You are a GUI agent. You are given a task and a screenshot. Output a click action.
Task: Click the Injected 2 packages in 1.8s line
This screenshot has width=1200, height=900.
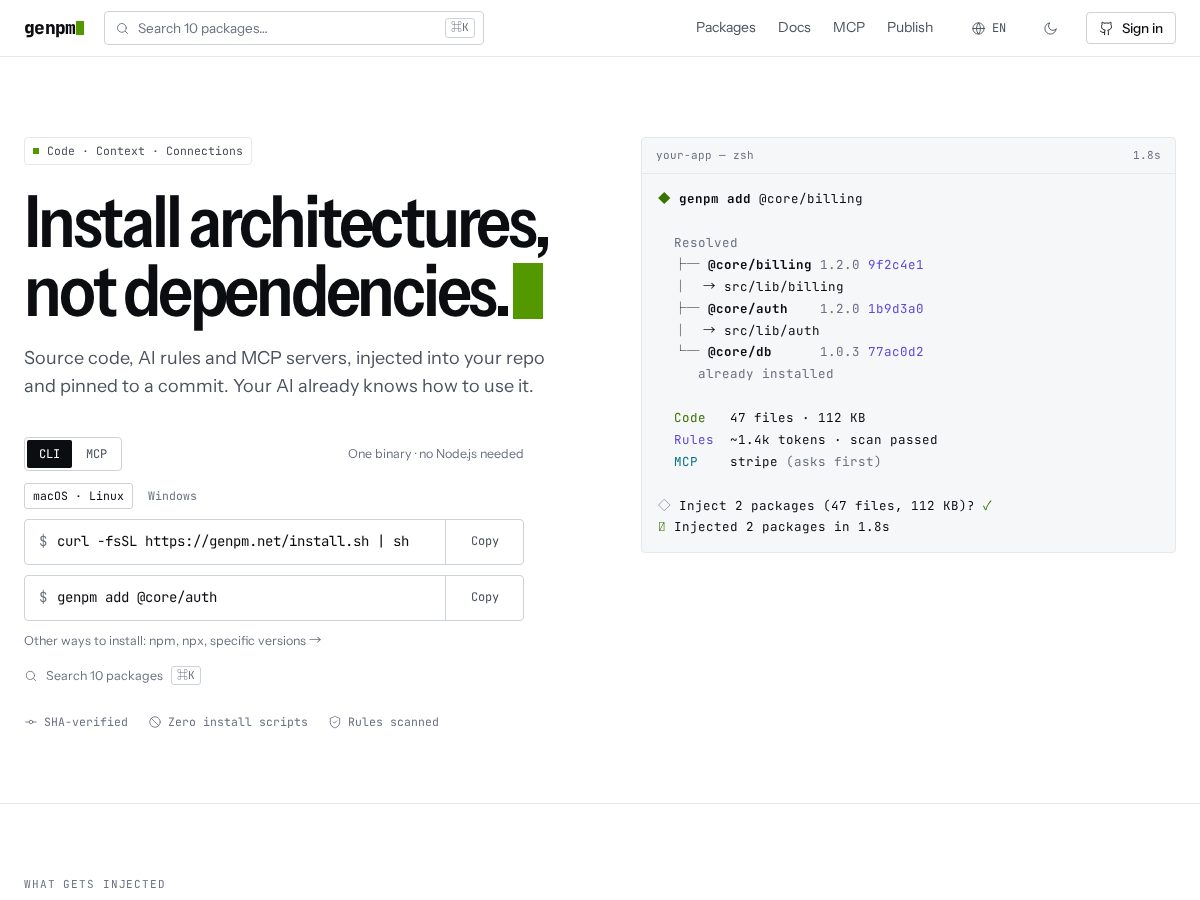coord(774,527)
